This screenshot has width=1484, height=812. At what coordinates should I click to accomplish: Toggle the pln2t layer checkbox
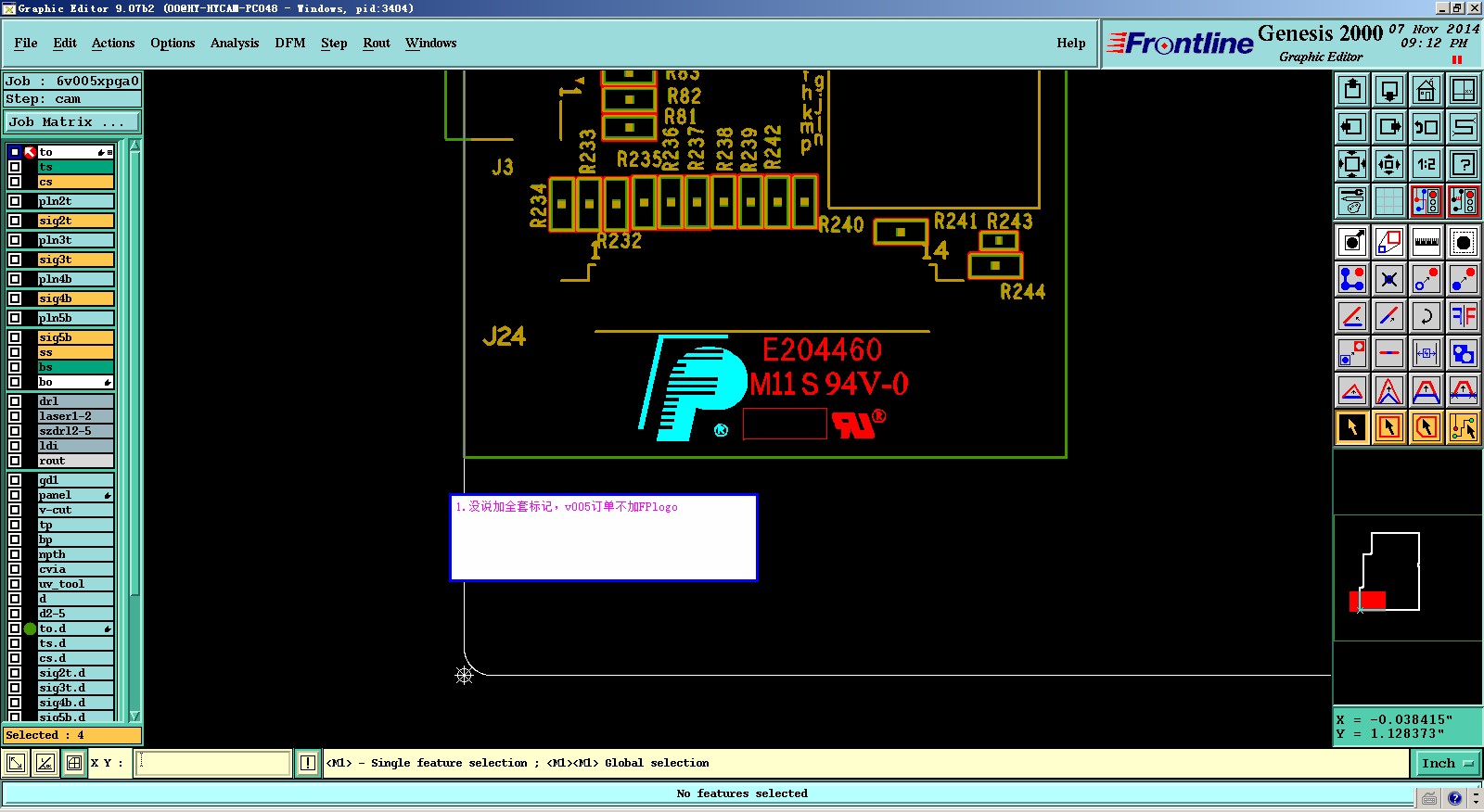(x=15, y=201)
